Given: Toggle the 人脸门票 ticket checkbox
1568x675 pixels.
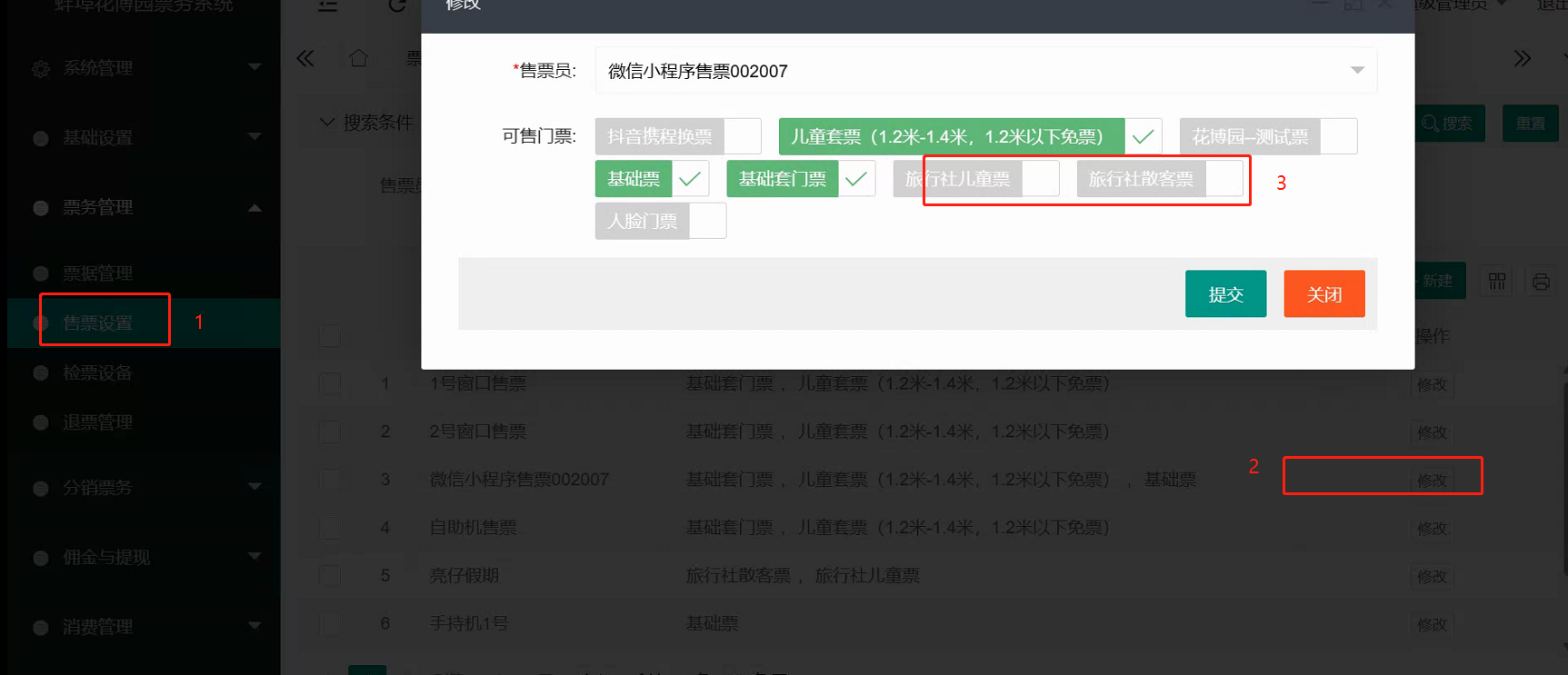Looking at the screenshot, I should (707, 221).
